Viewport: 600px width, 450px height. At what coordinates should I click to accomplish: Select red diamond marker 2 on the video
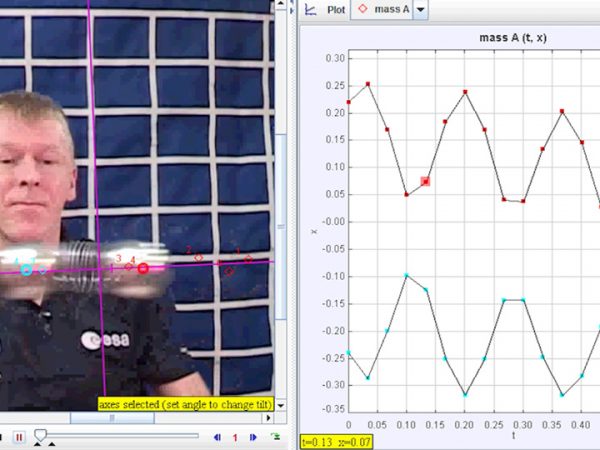click(x=198, y=258)
